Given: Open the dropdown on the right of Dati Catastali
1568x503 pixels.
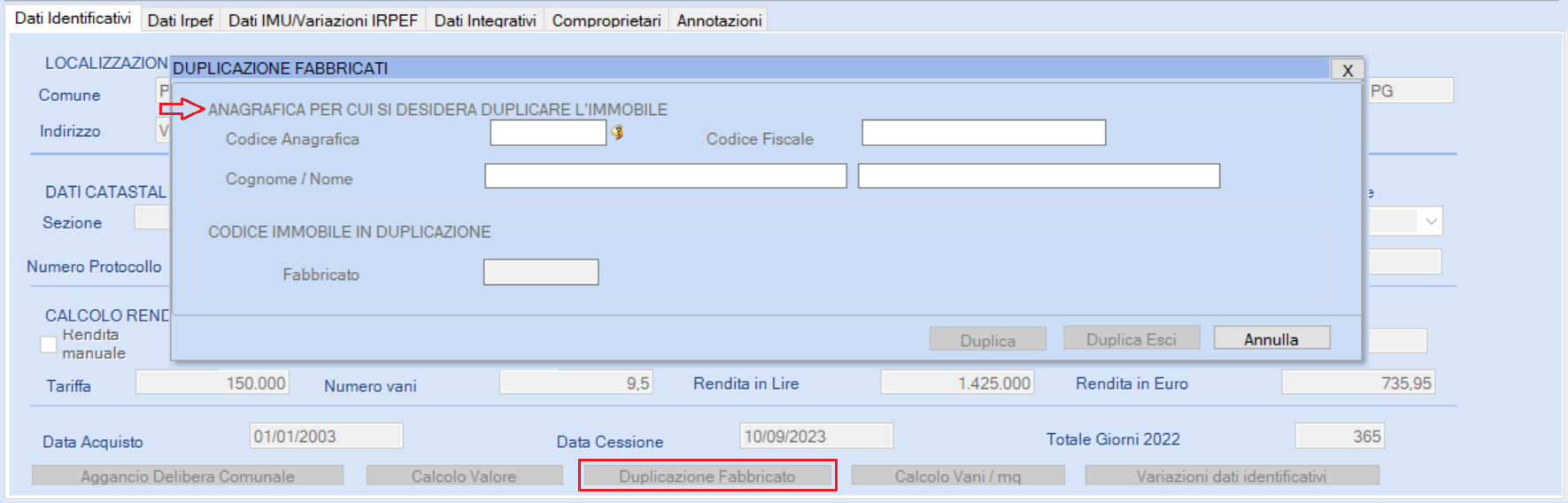Looking at the screenshot, I should [1431, 221].
